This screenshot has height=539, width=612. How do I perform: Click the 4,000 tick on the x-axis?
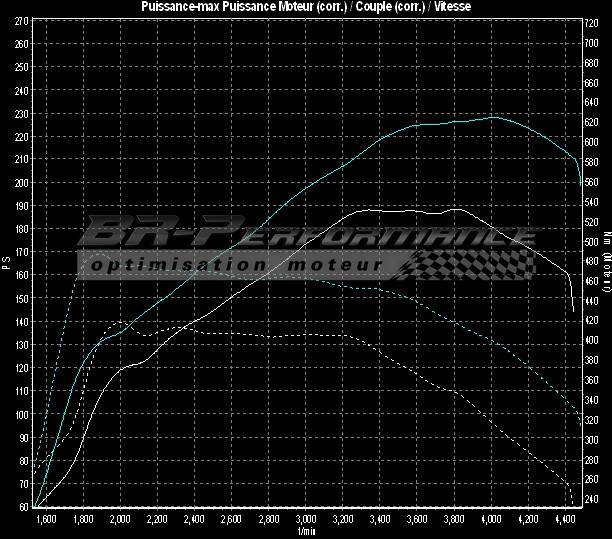click(492, 520)
